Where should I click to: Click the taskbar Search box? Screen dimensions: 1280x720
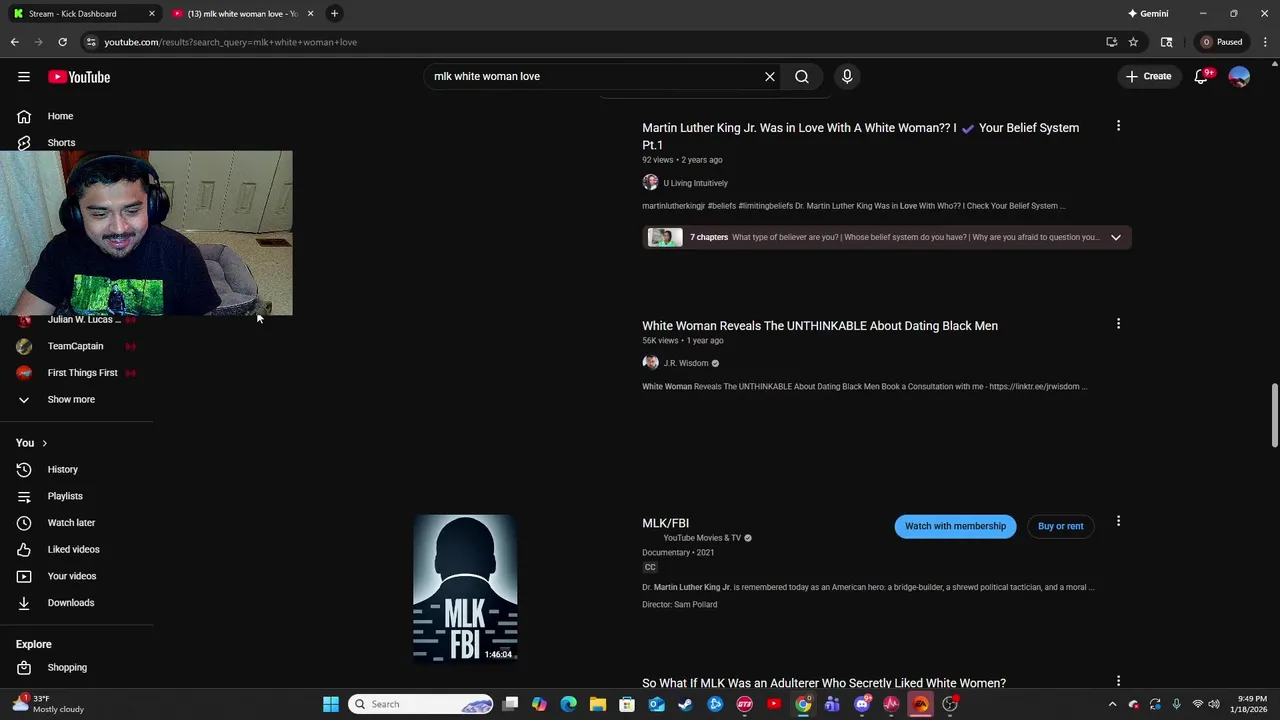[x=421, y=704]
